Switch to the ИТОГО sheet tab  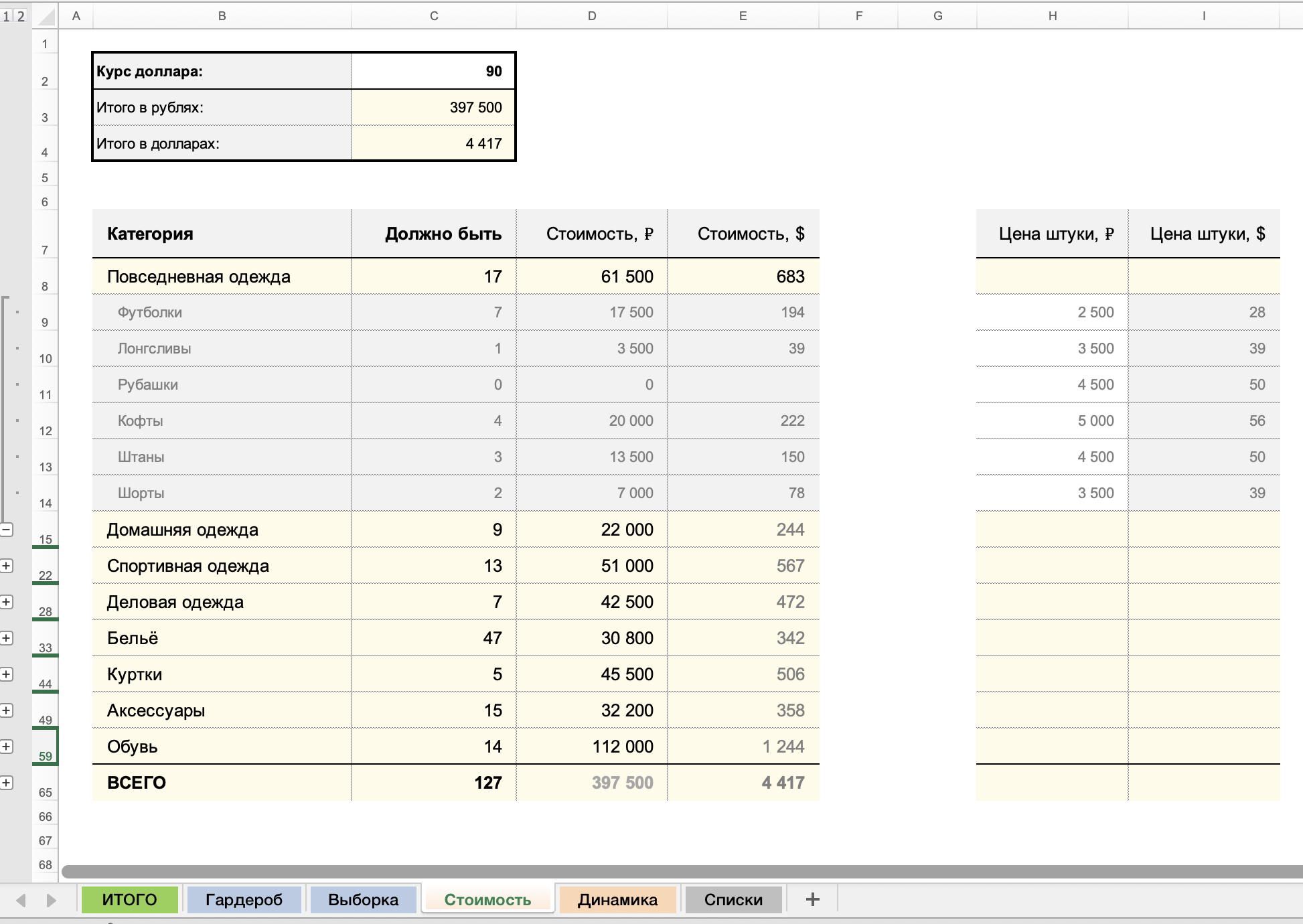pyautogui.click(x=129, y=899)
